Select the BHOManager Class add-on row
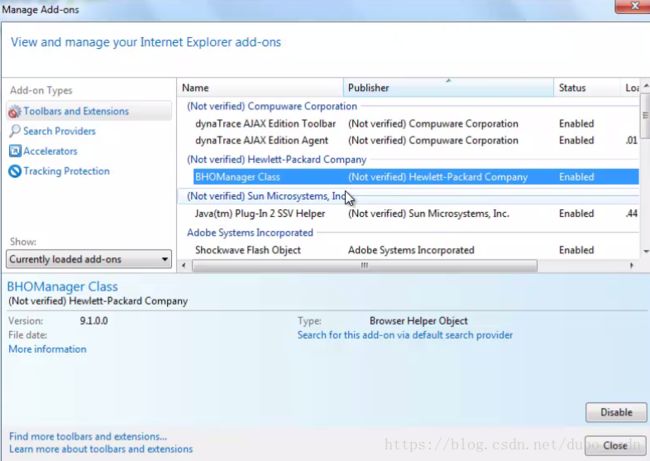Screen dimensions: 650x461 click(416, 177)
